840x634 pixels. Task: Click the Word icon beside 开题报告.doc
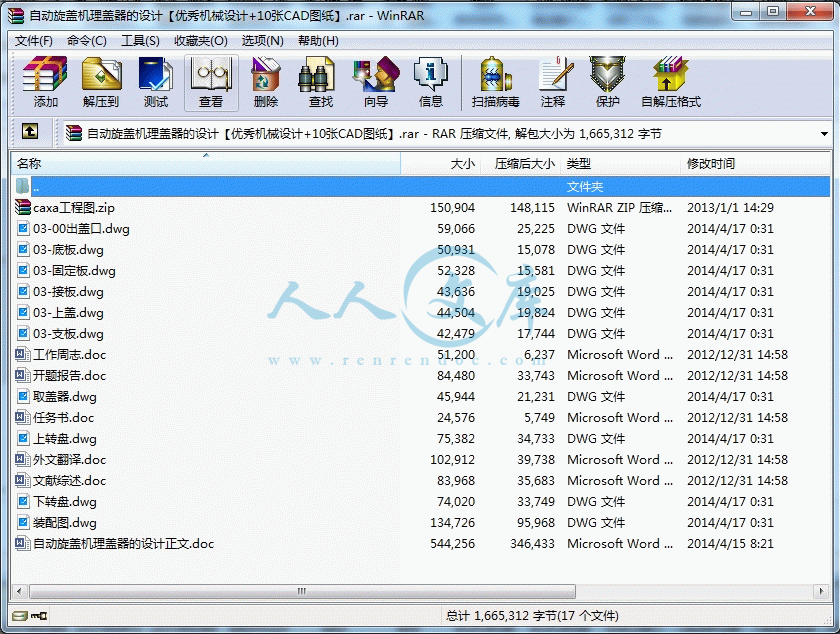click(x=22, y=375)
